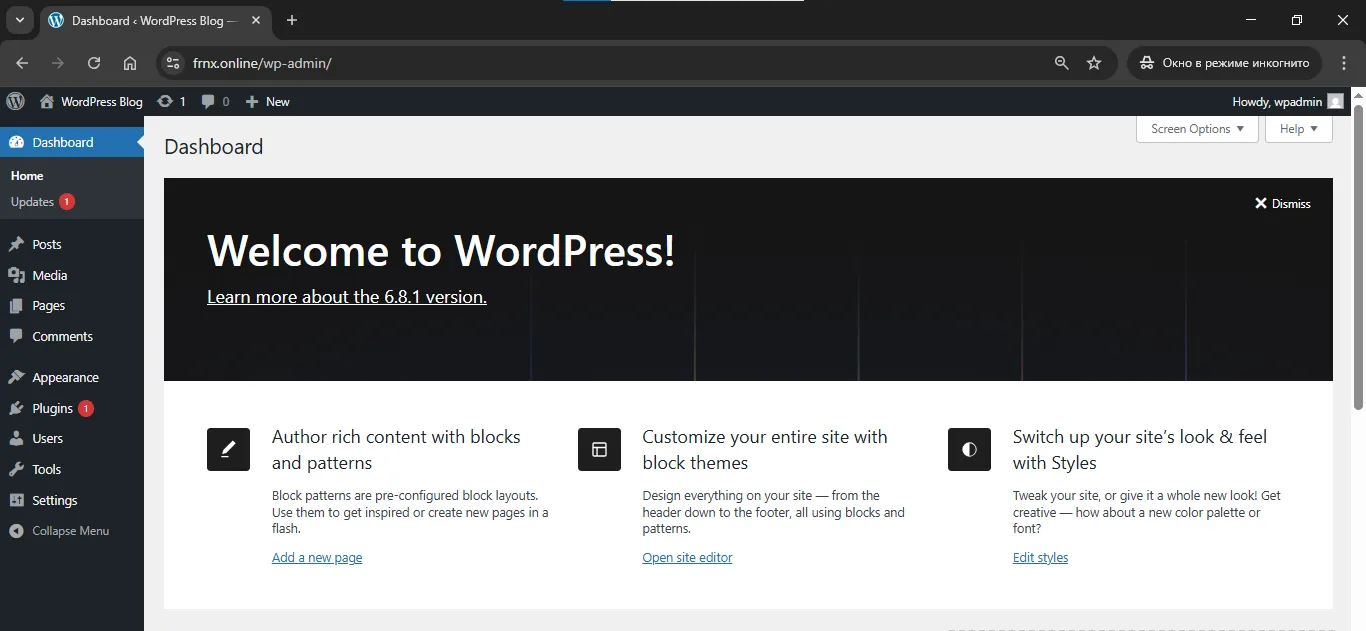Click the page vertical scrollbar thumb
The image size is (1366, 631).
[1359, 258]
